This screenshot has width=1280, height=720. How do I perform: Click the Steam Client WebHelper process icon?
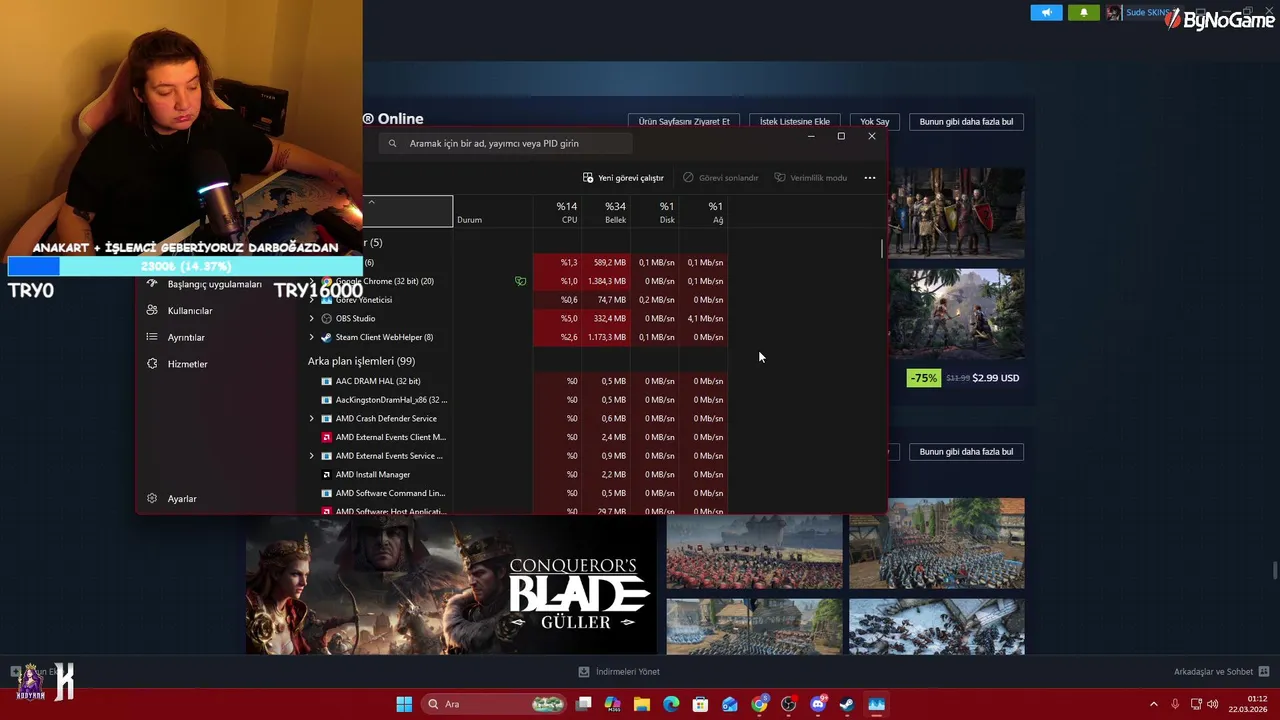pyautogui.click(x=326, y=337)
